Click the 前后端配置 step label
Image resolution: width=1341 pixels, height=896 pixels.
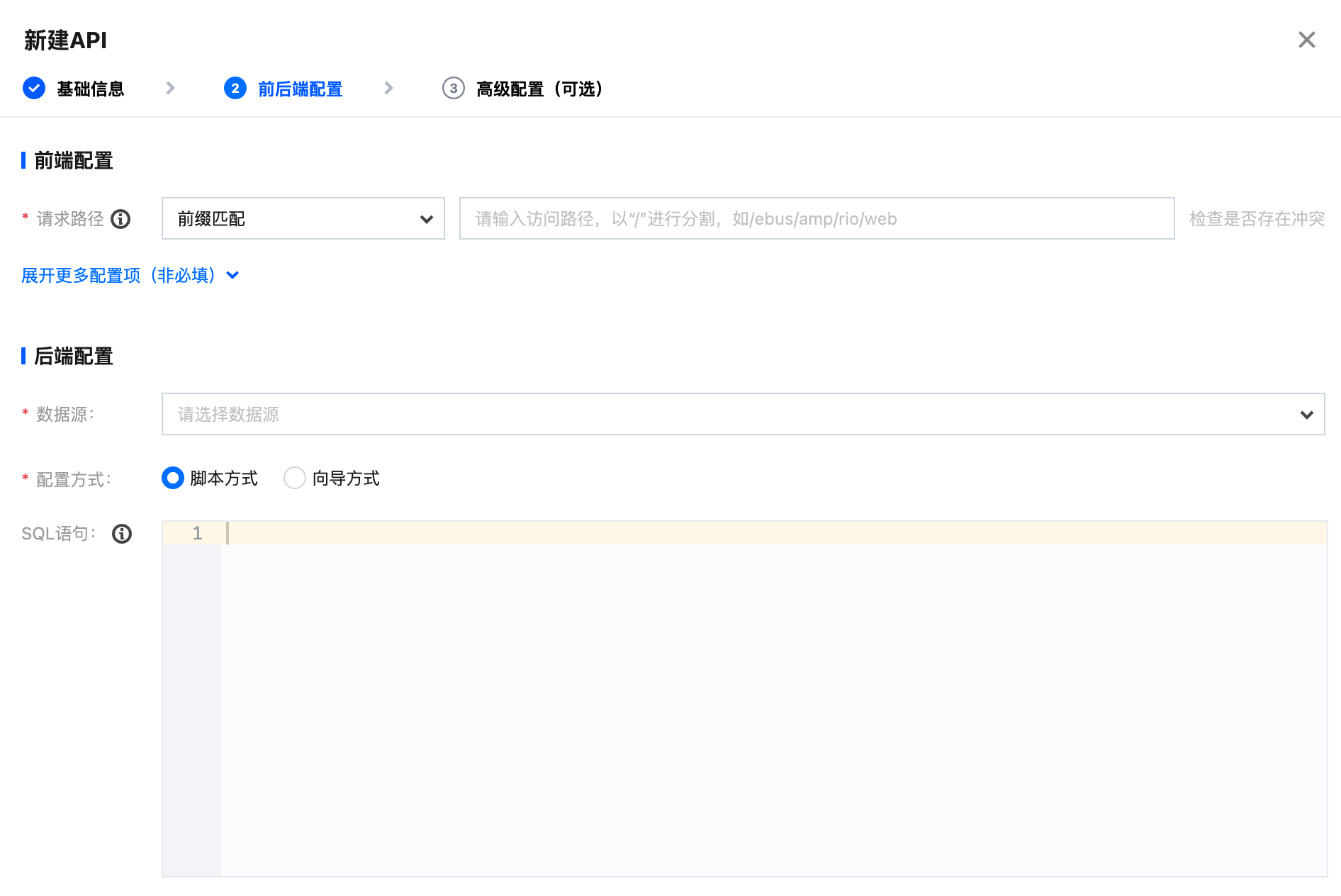[x=300, y=89]
